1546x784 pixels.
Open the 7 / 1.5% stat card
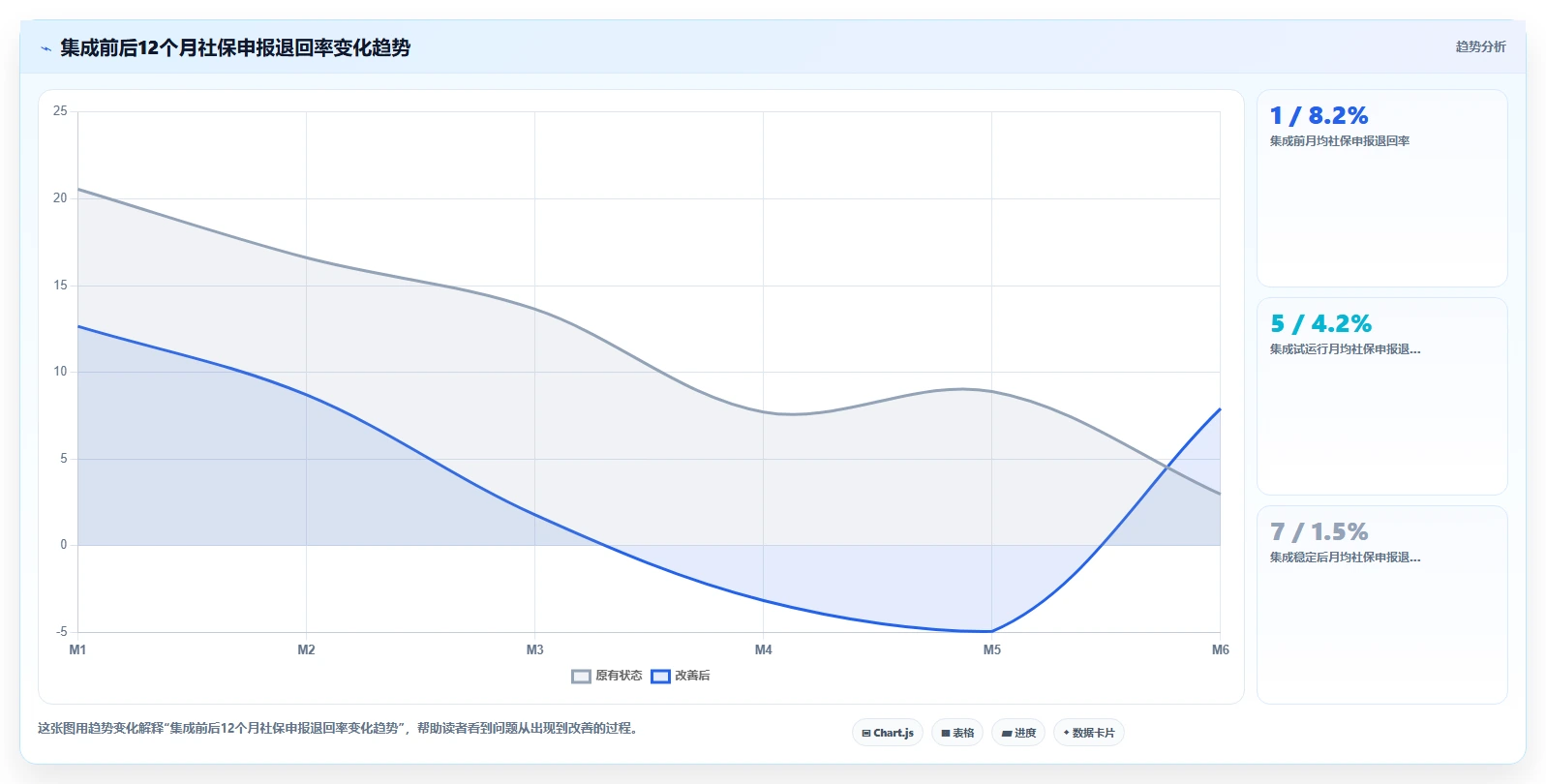coord(1381,604)
